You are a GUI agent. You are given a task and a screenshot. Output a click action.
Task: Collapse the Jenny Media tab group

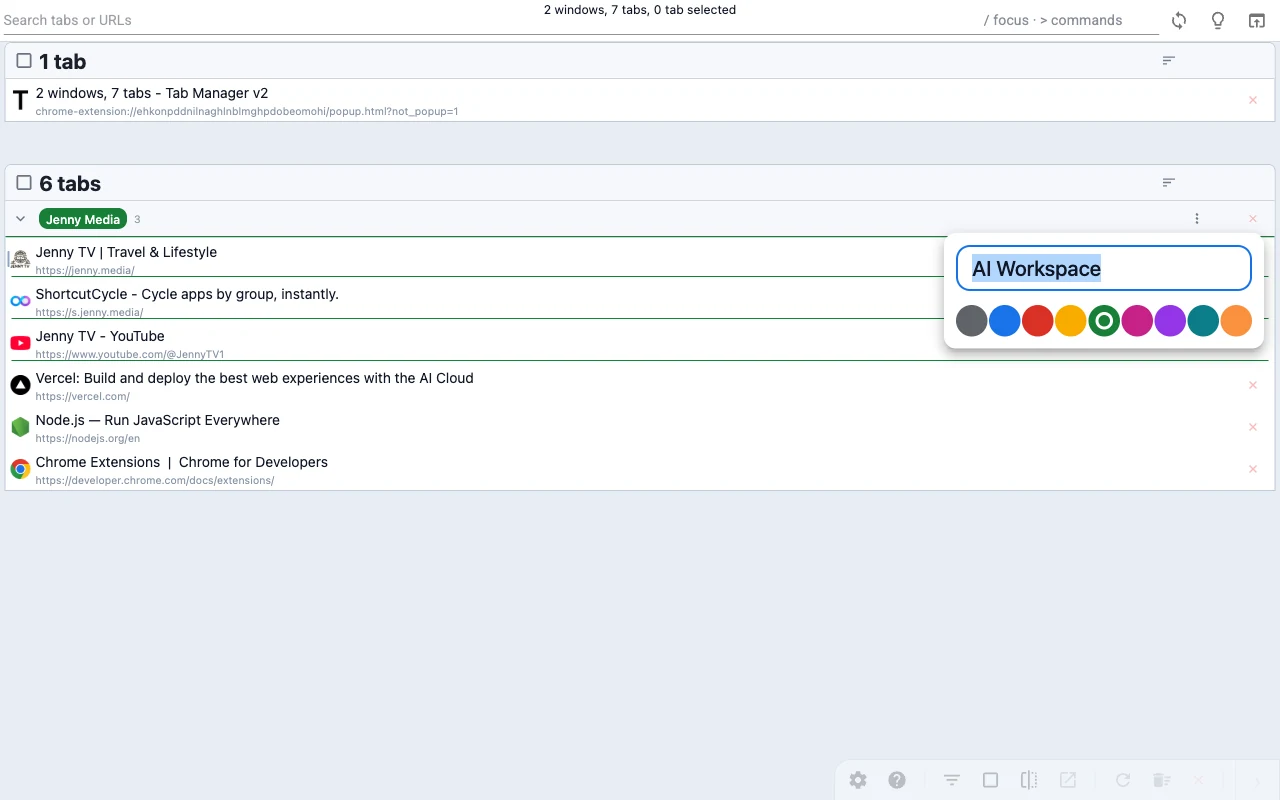click(20, 219)
